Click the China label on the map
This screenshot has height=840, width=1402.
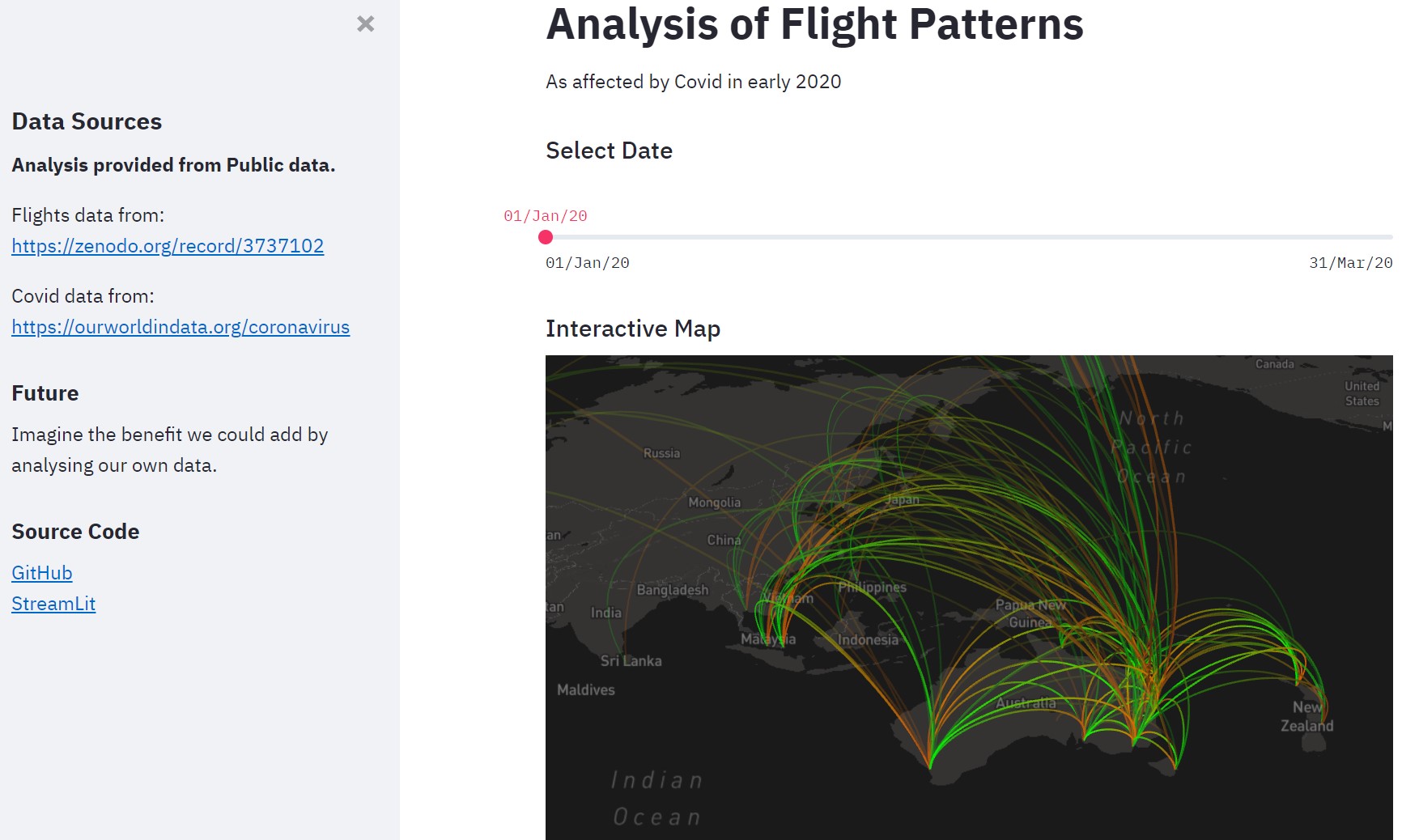tap(724, 540)
